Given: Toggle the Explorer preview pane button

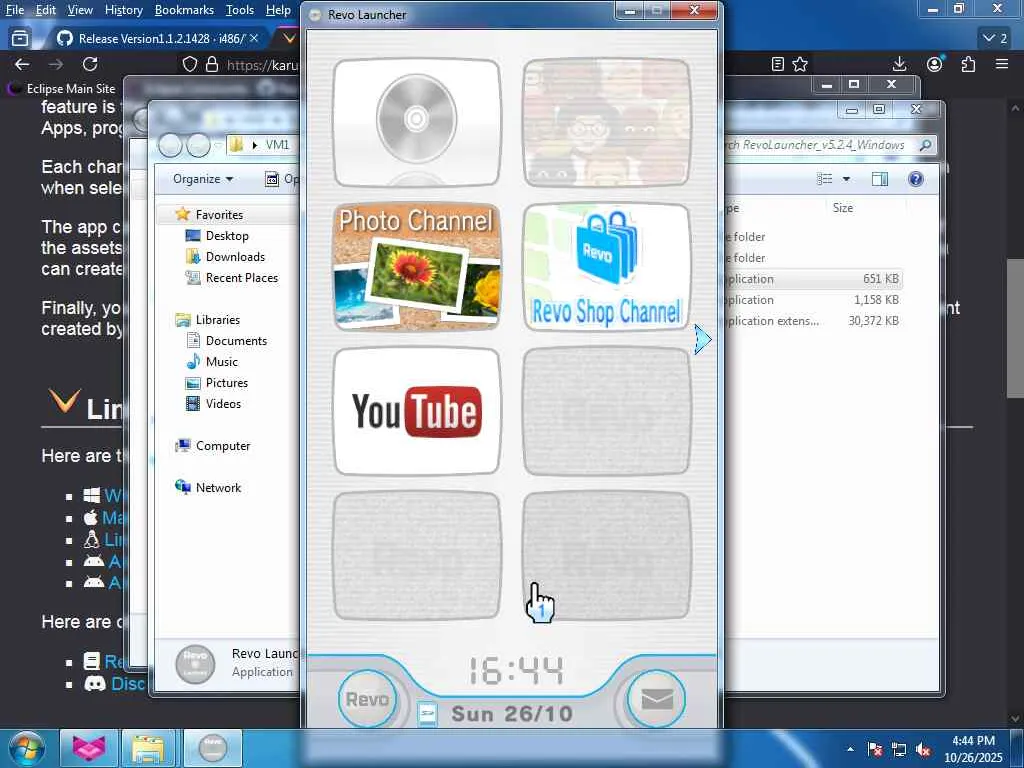Looking at the screenshot, I should (x=880, y=179).
